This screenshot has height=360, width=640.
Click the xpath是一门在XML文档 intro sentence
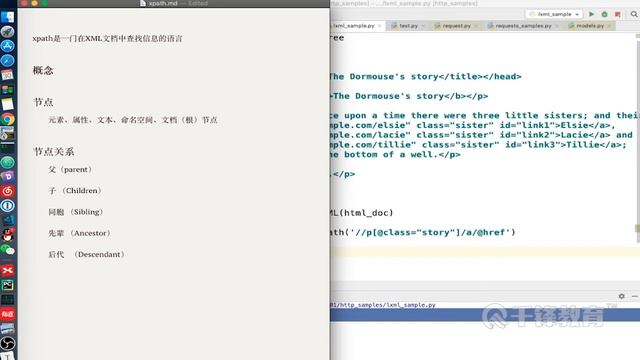107,38
